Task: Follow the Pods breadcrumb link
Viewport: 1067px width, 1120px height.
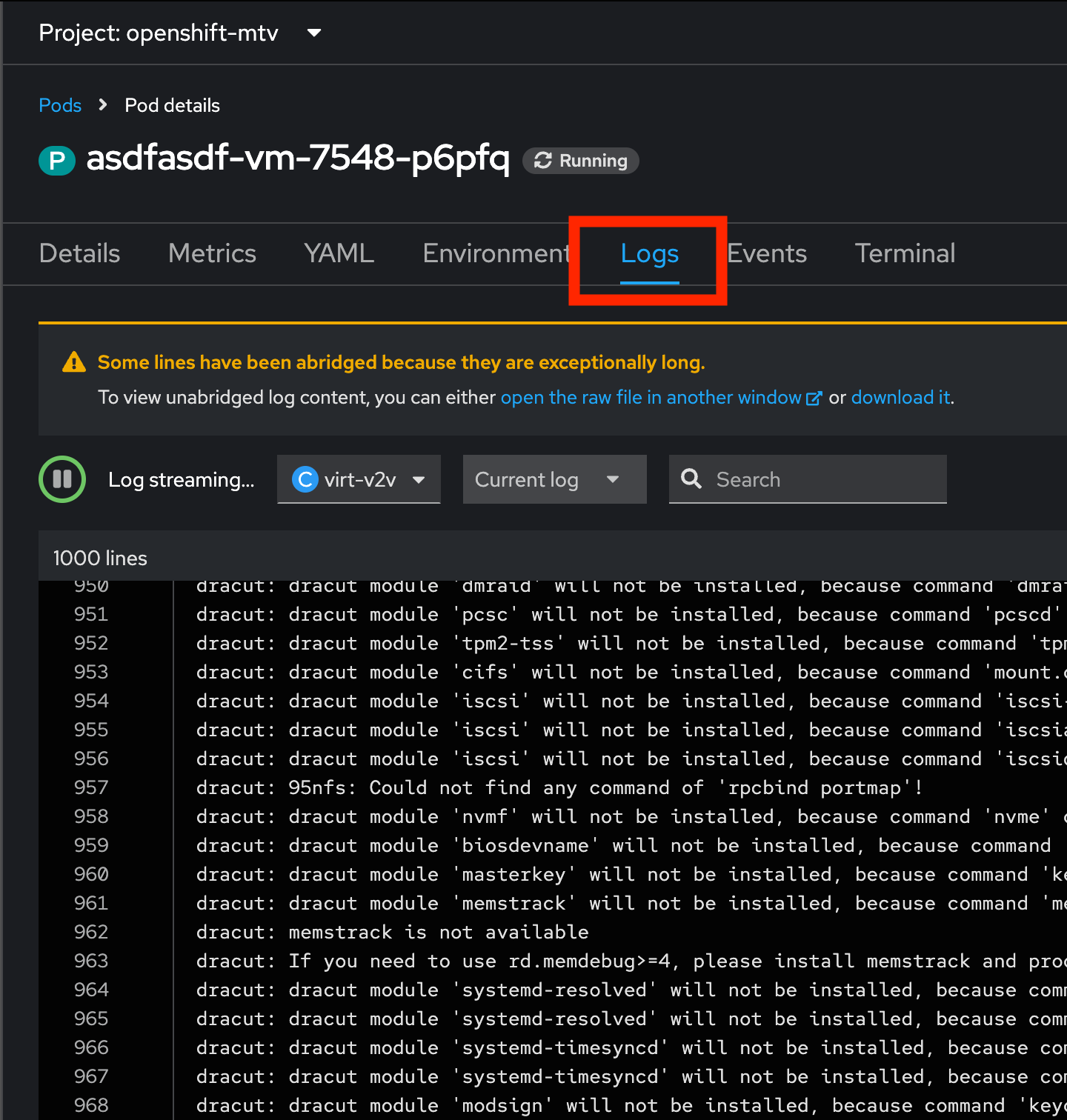Action: click(60, 105)
